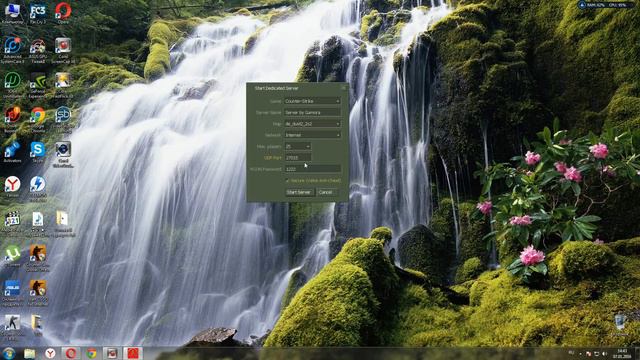Open Yandex browser from the taskbar

[50, 353]
